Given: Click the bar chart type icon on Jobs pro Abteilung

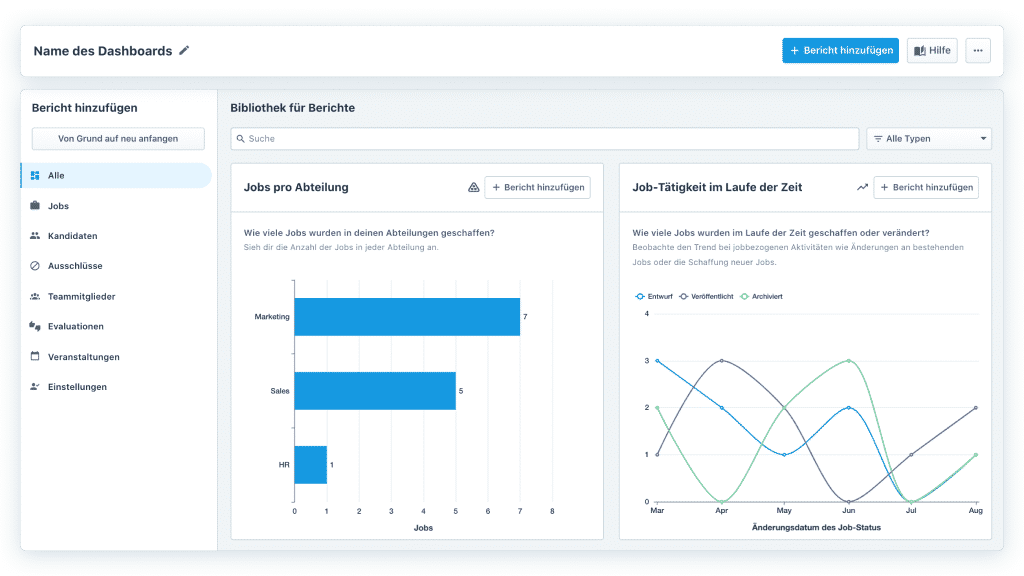Looking at the screenshot, I should (474, 187).
